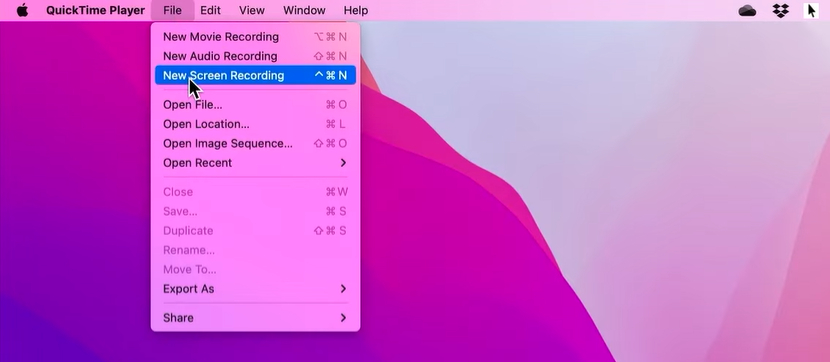Open the Edit menu

(x=210, y=10)
